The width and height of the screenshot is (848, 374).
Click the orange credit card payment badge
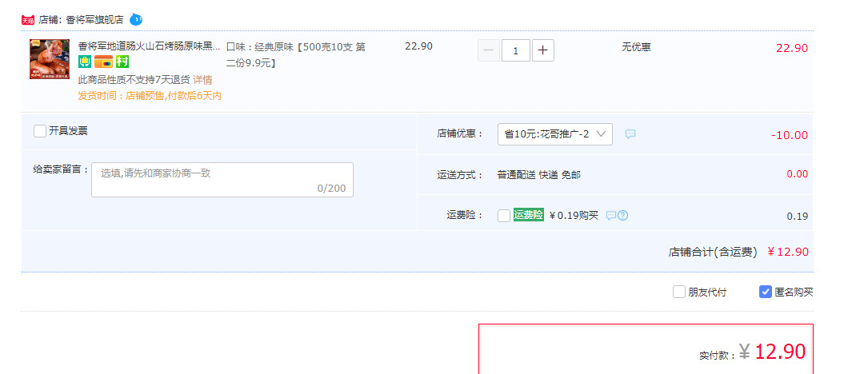(103, 62)
